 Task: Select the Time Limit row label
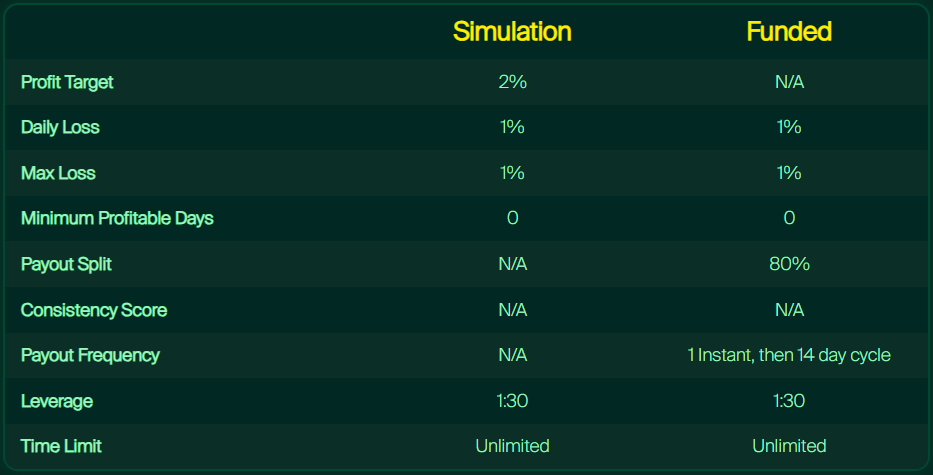click(x=61, y=446)
